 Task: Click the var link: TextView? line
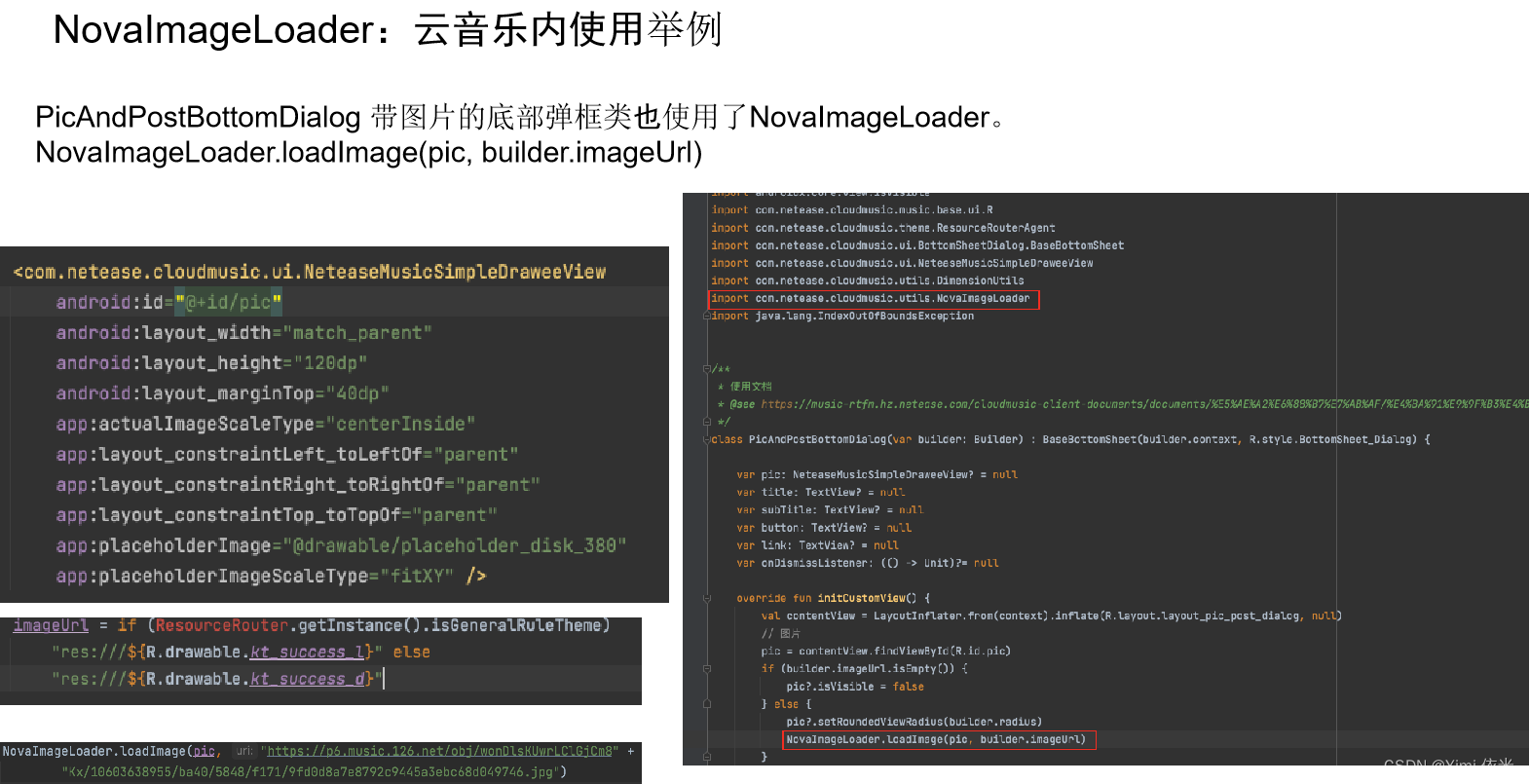(x=817, y=546)
